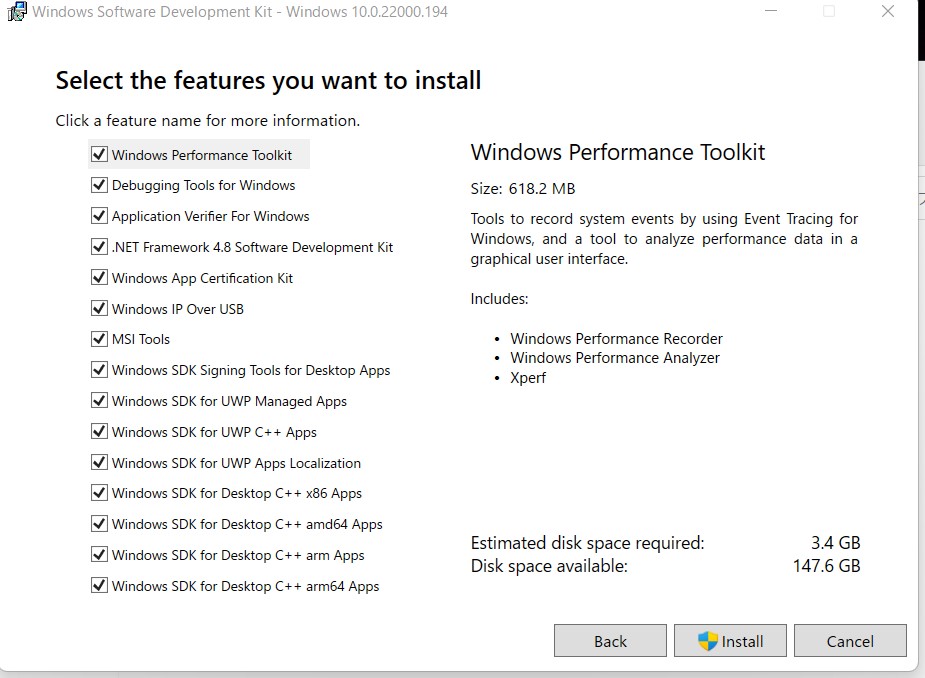Close the SDK setup window

(887, 13)
